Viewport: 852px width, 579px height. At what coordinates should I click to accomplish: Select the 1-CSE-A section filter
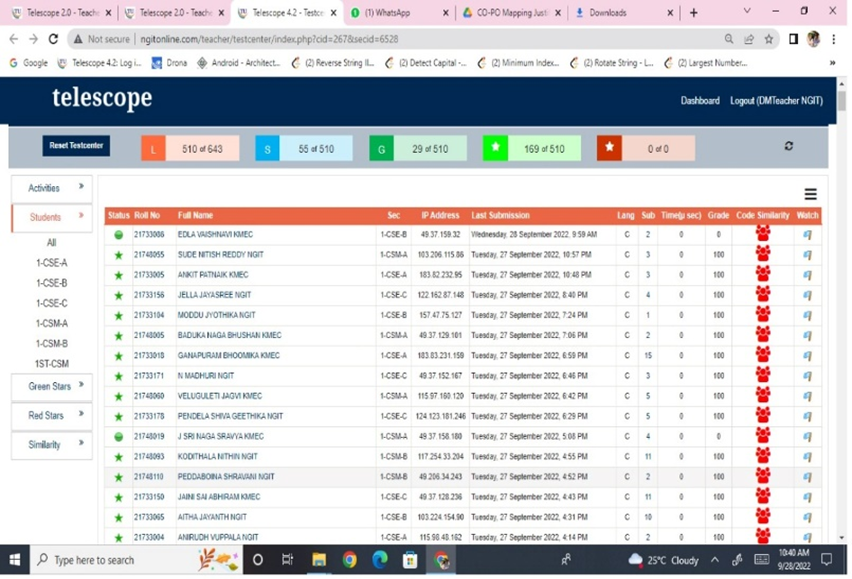pyautogui.click(x=51, y=263)
